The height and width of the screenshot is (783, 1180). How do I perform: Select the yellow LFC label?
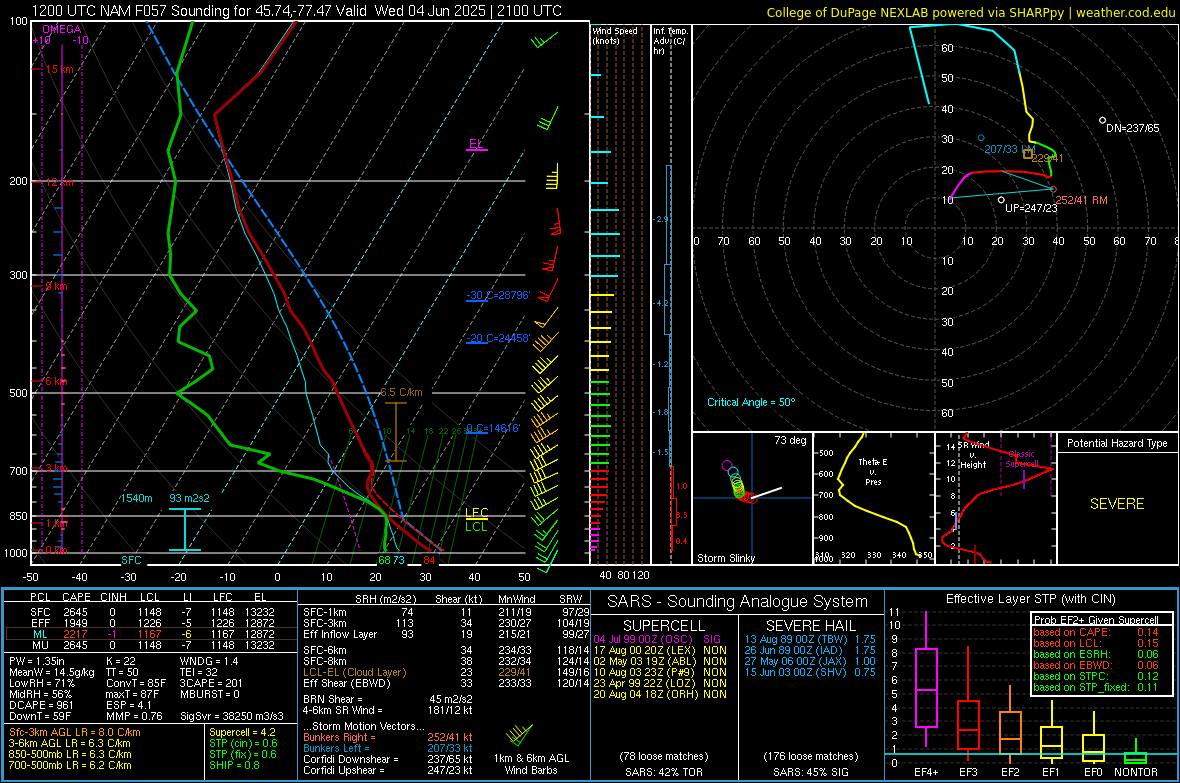pyautogui.click(x=476, y=513)
